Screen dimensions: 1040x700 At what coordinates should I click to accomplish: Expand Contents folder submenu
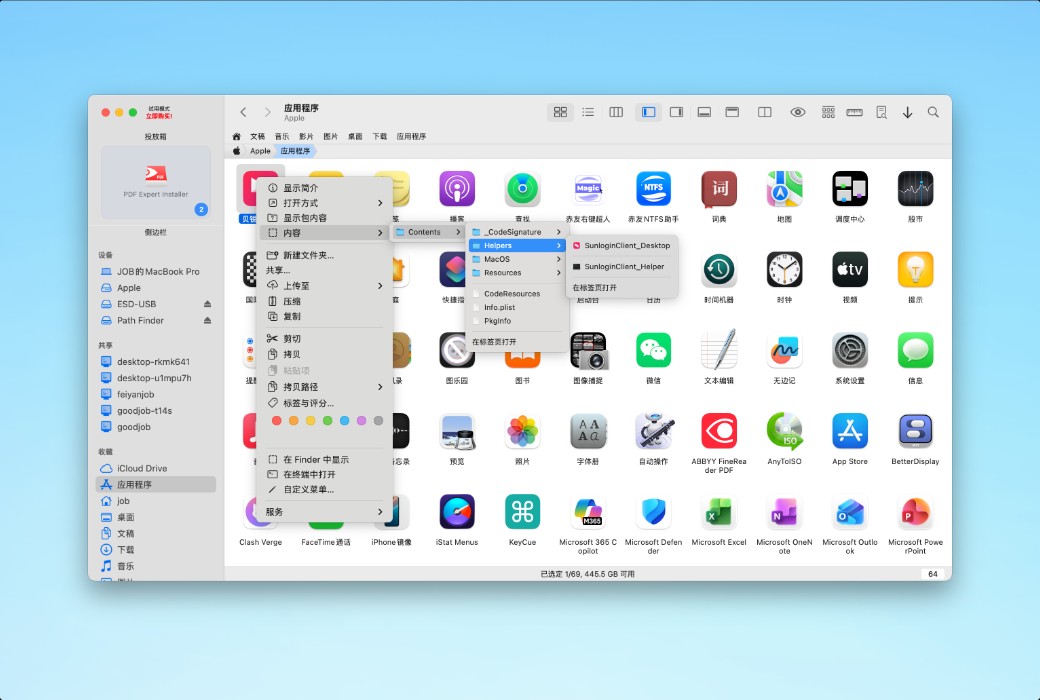coord(428,232)
